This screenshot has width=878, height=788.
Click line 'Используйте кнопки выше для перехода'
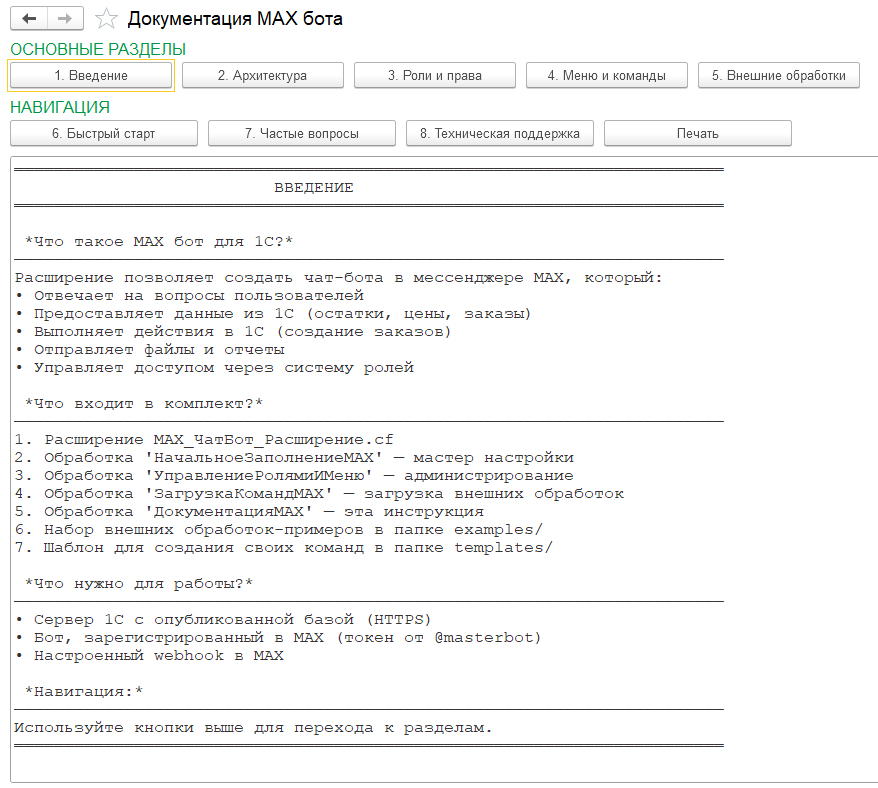click(253, 728)
